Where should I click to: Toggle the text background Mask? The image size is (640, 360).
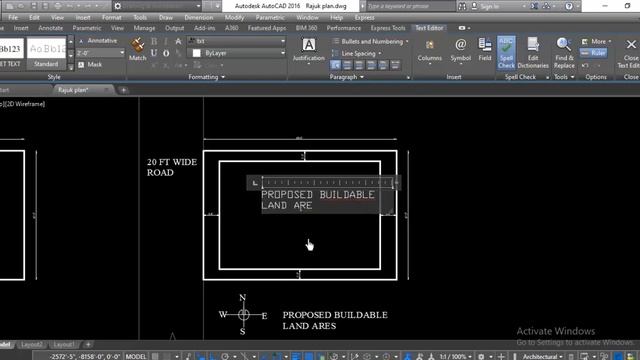pyautogui.click(x=90, y=64)
